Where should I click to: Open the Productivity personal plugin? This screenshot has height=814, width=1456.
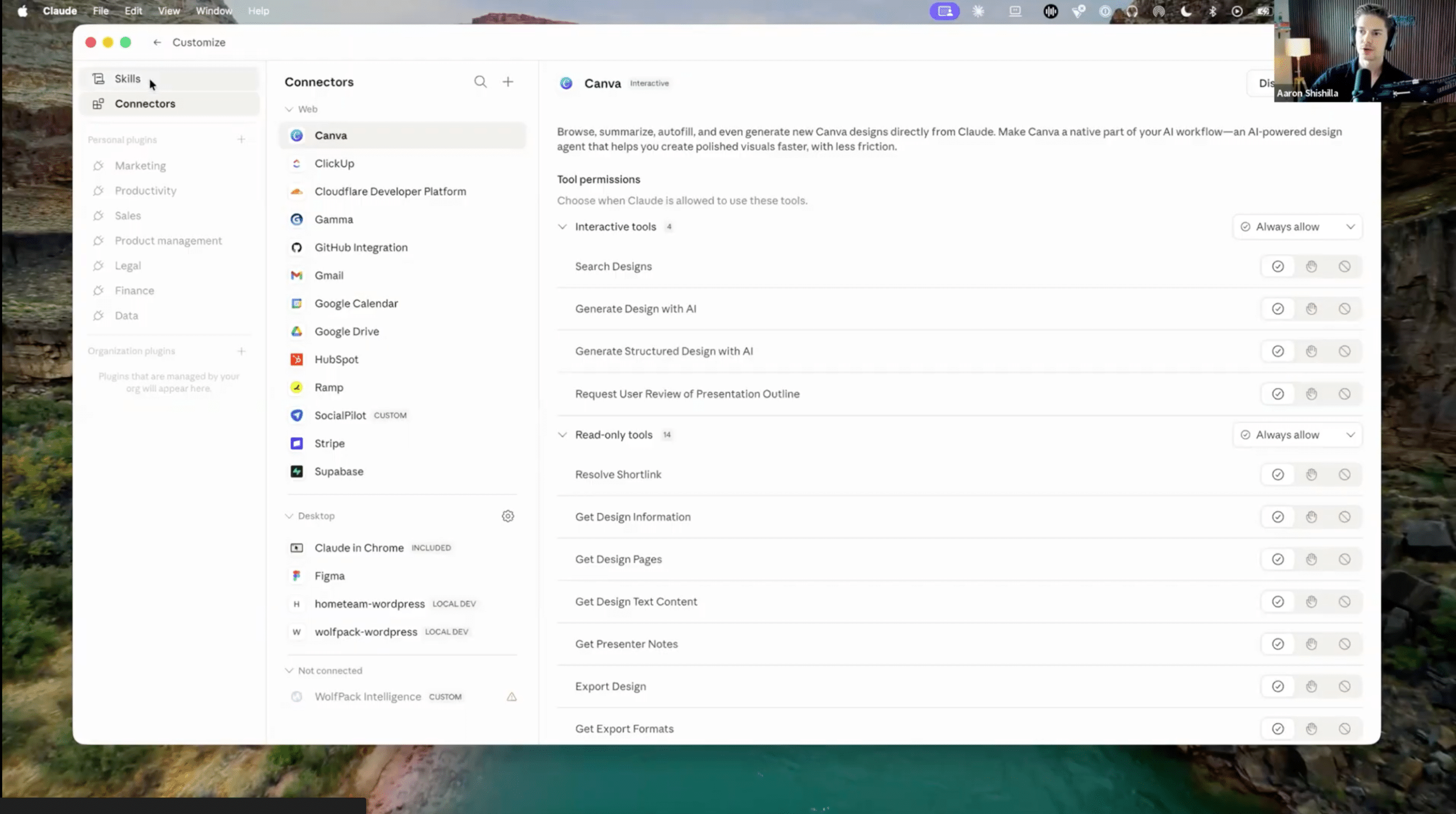pyautogui.click(x=169, y=191)
